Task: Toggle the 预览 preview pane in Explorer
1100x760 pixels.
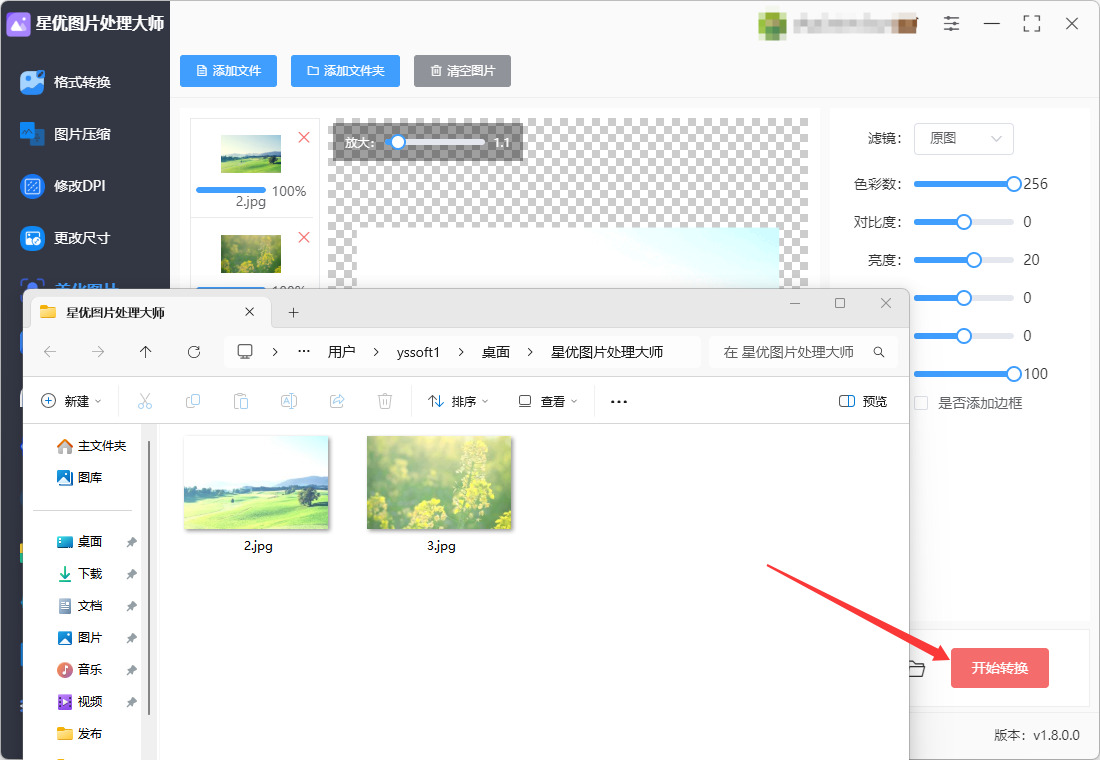Action: tap(863, 401)
